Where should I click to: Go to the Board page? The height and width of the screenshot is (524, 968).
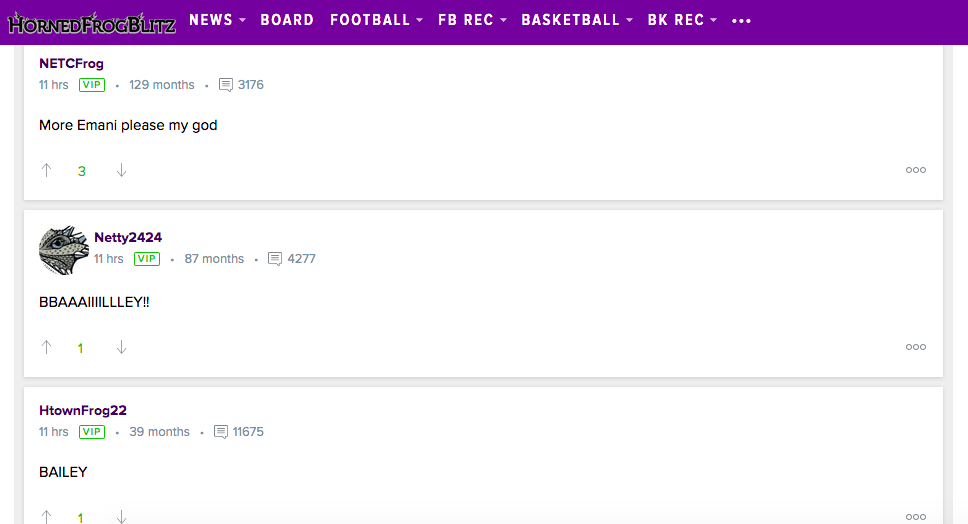[287, 20]
